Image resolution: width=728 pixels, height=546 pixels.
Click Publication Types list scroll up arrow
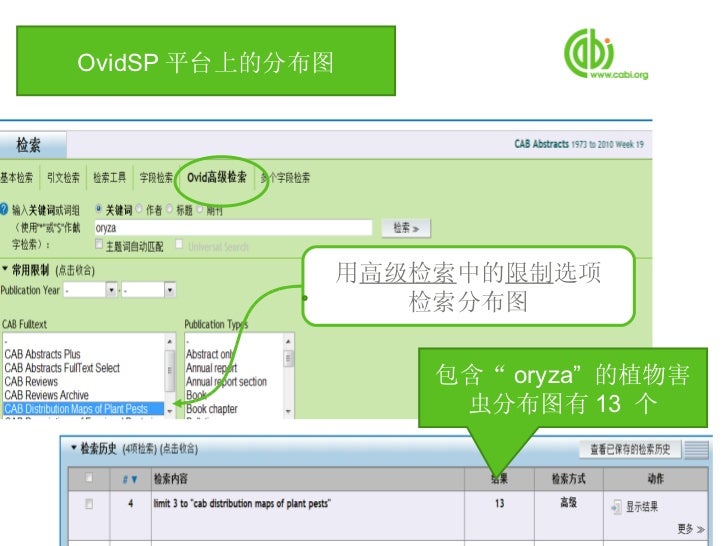(288, 341)
